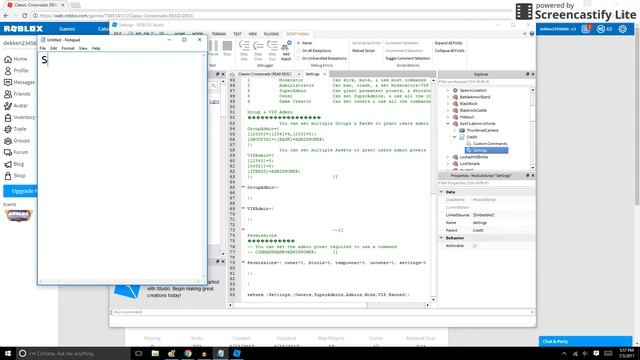Image resolution: width=640 pixels, height=360 pixels.
Task: Open Robux icon in Roblox header
Action: (601, 29)
